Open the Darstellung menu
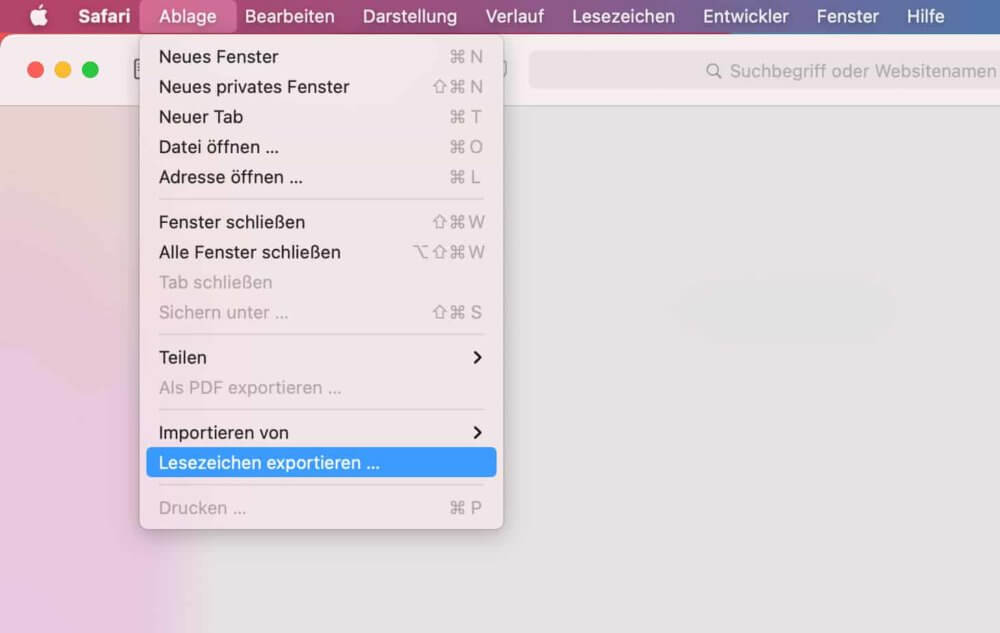 [409, 16]
